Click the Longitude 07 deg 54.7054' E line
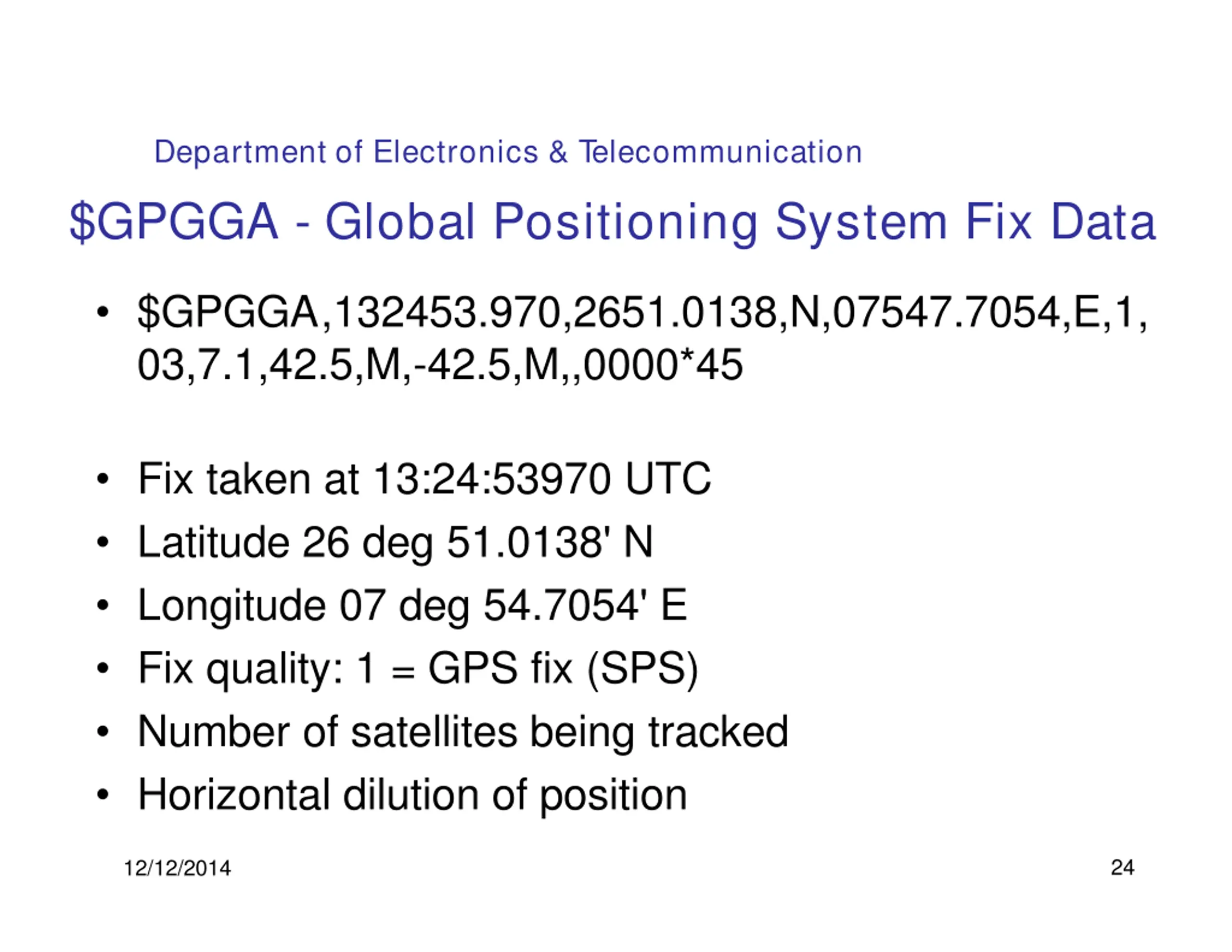The height and width of the screenshot is (952, 1232). (x=412, y=606)
